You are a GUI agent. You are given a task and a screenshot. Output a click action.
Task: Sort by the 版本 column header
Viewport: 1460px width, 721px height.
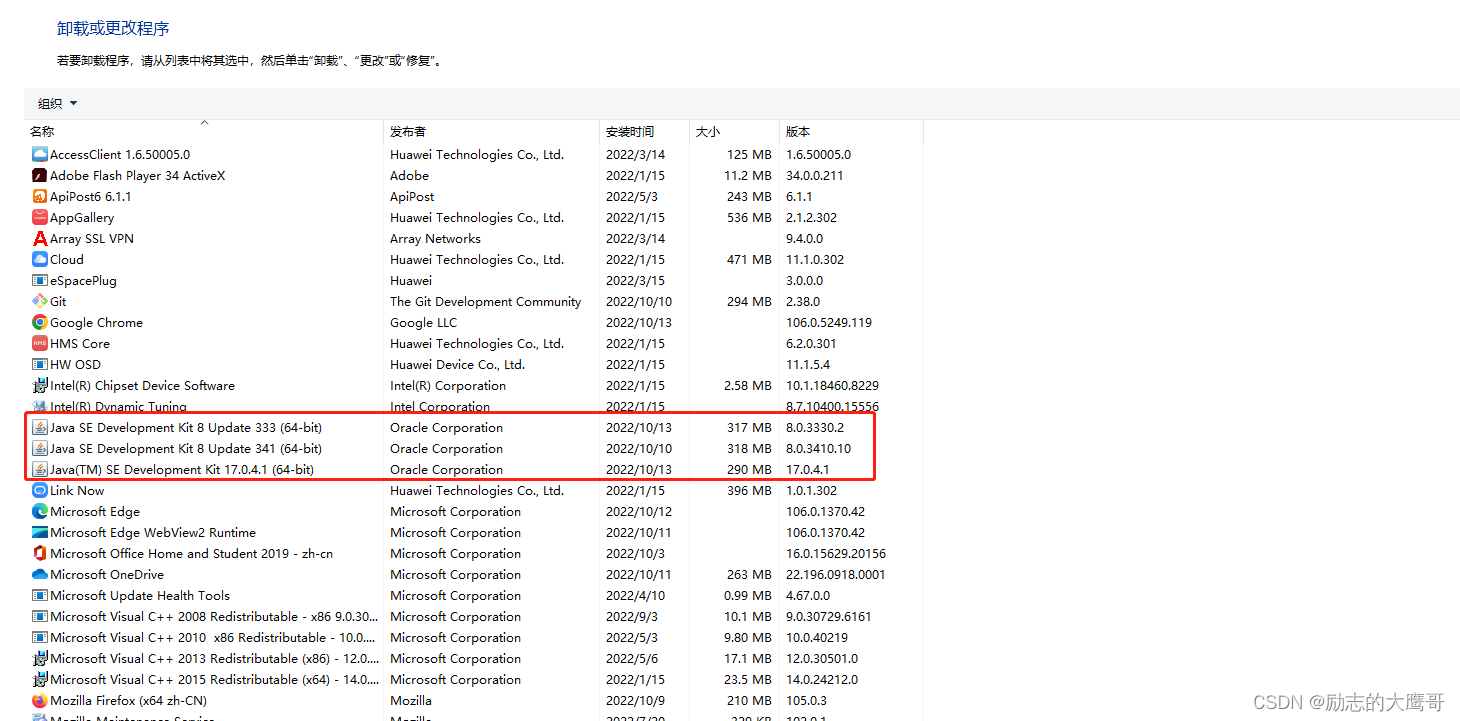click(851, 131)
